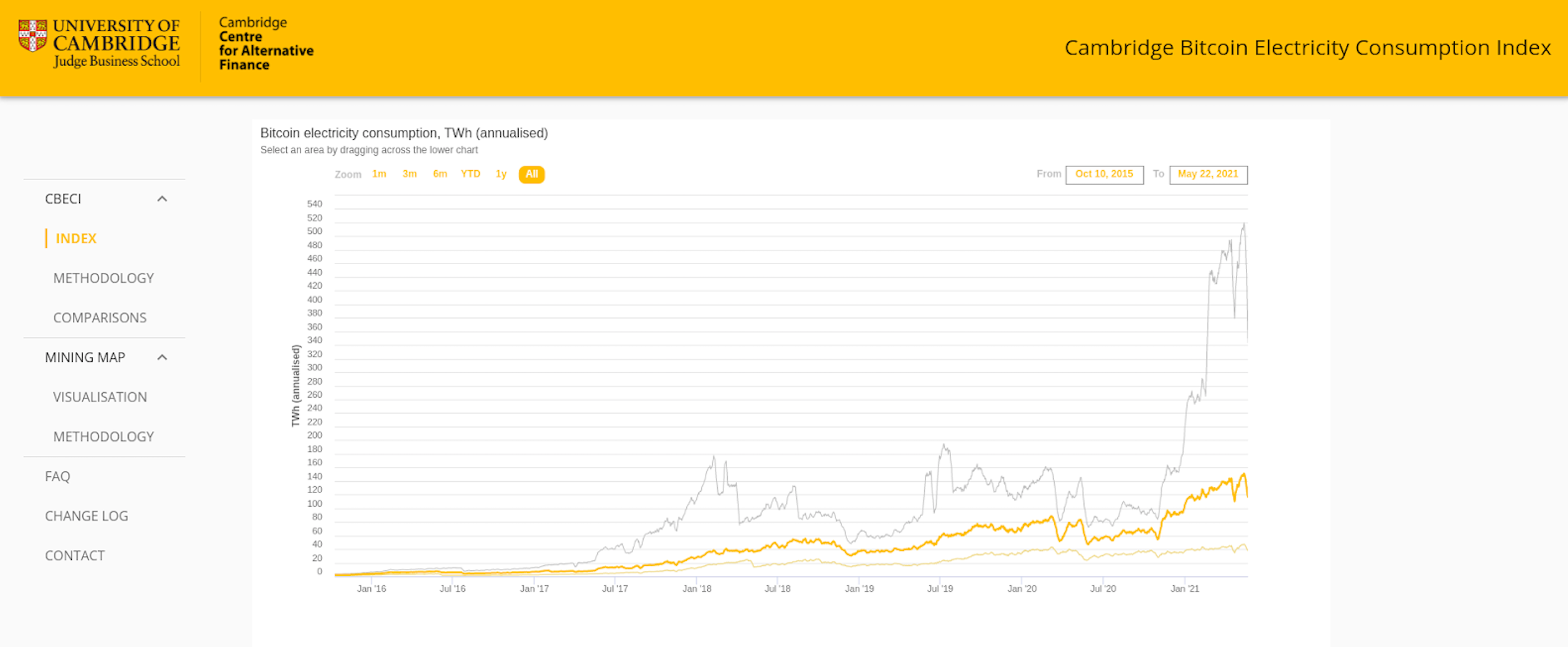Click the Jul '16 x-axis label
Viewport: 1568px width, 647px height.
tap(453, 588)
